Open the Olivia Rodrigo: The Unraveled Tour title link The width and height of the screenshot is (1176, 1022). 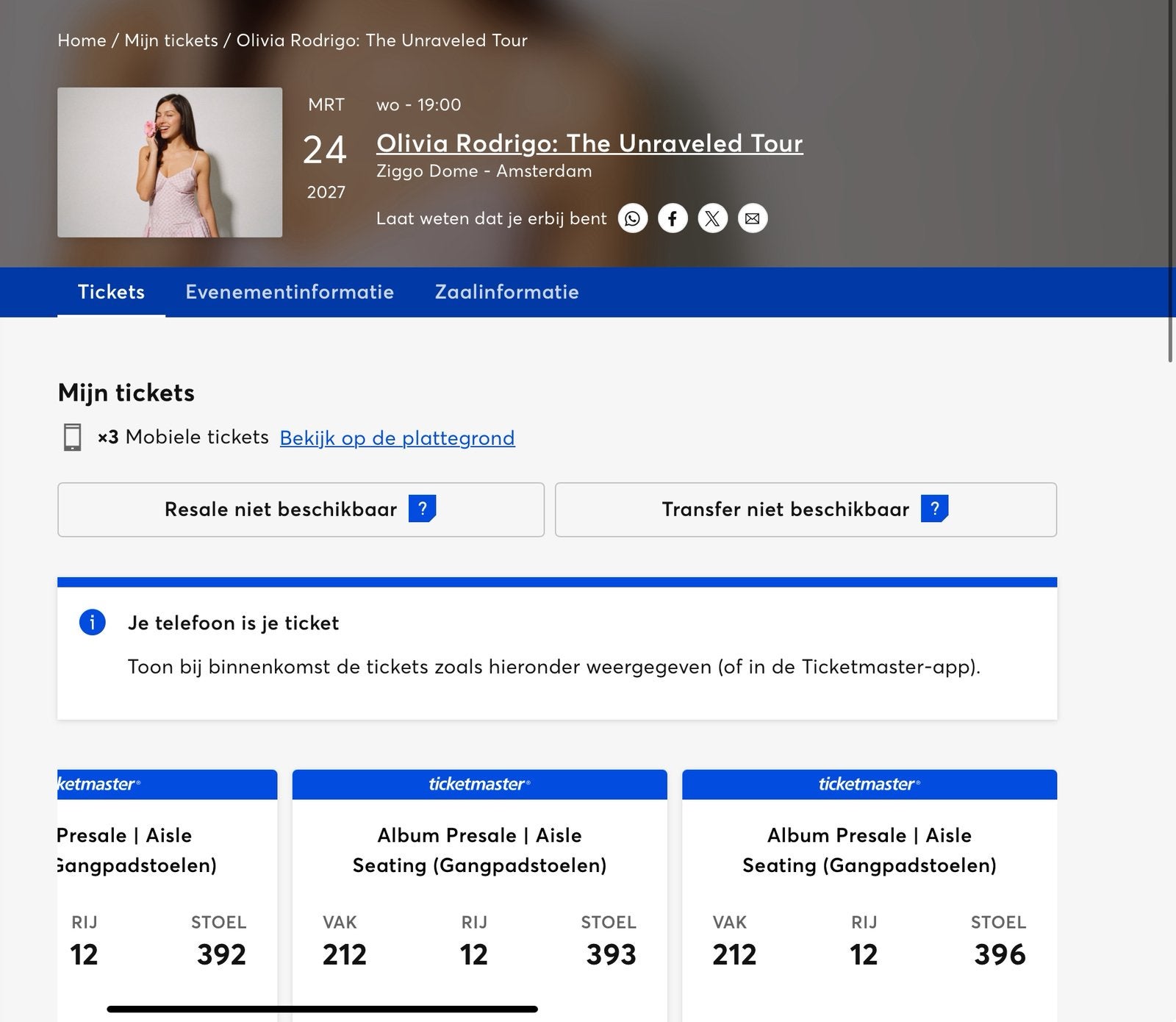(x=589, y=143)
